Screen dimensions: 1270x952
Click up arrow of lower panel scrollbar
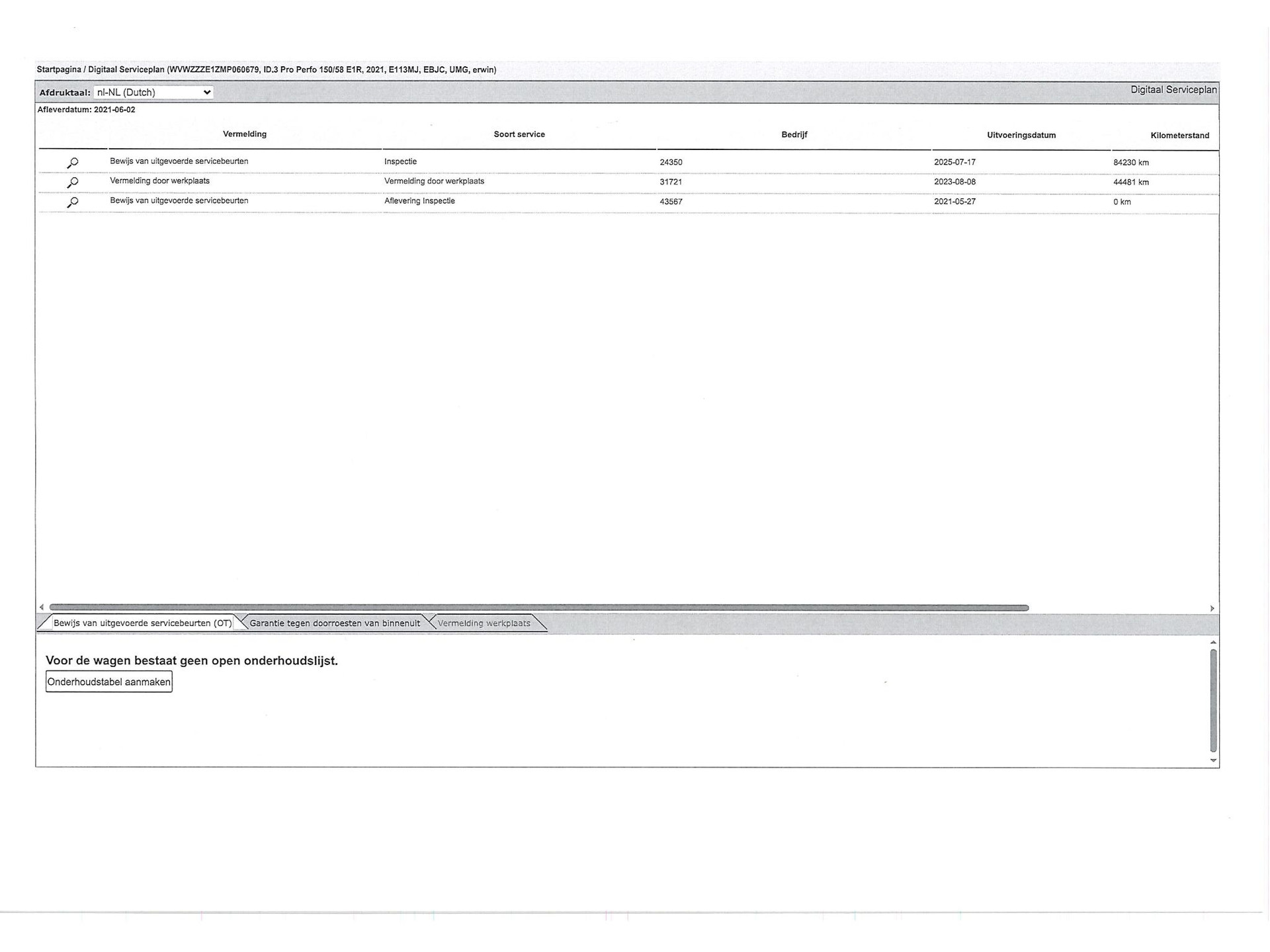pyautogui.click(x=1213, y=643)
